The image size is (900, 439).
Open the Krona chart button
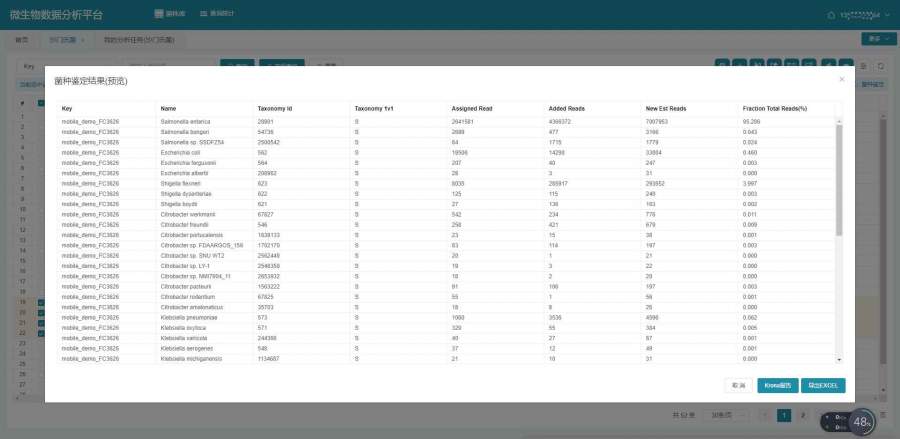[778, 386]
